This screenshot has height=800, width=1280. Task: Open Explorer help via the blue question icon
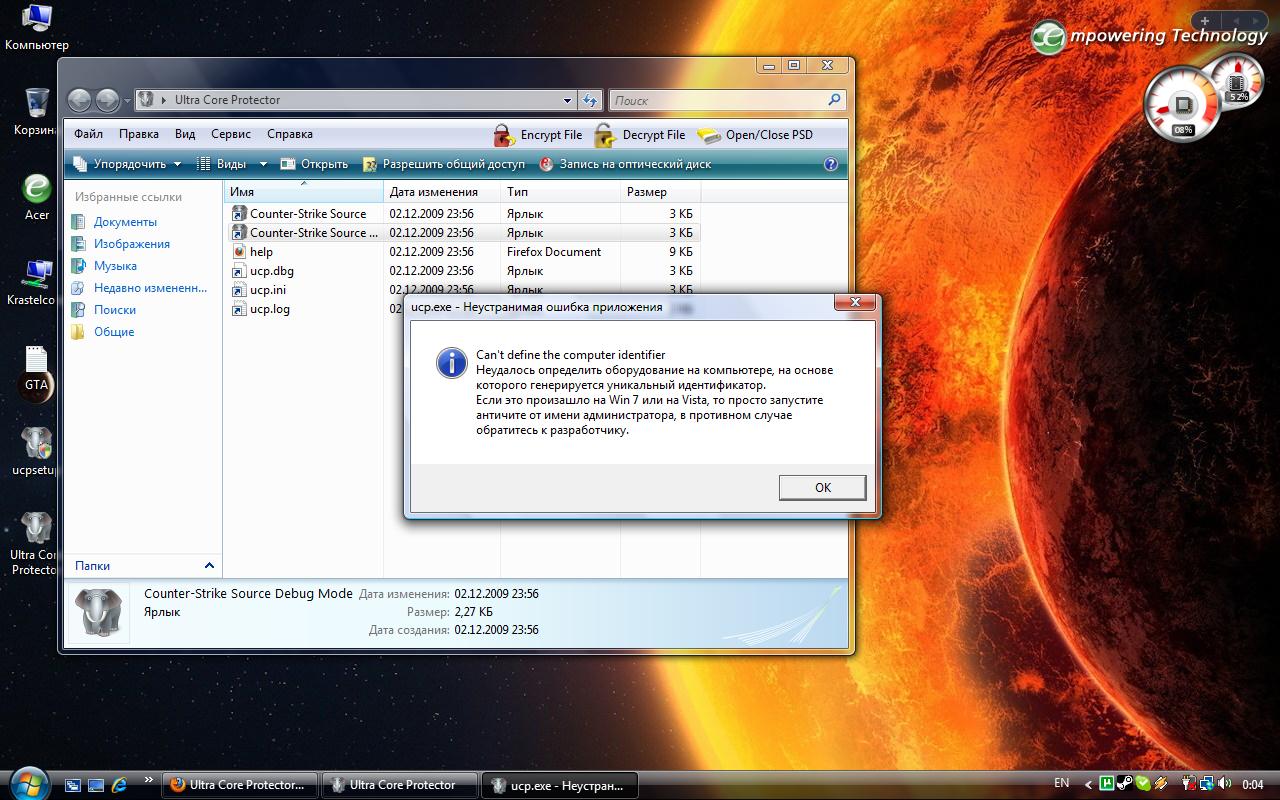coord(830,164)
